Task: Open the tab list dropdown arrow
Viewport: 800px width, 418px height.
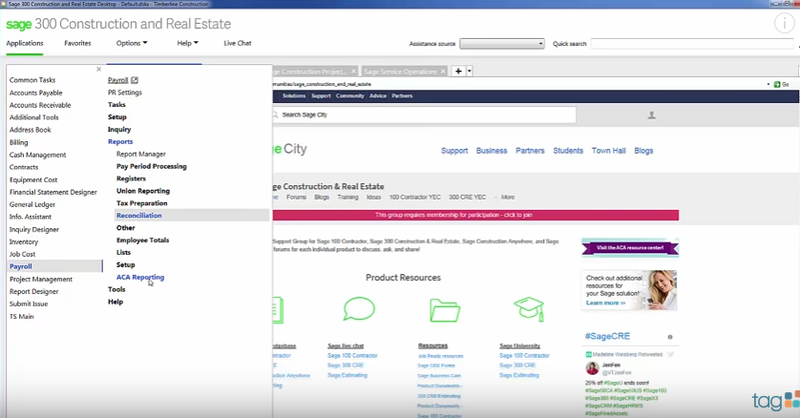Action: tap(469, 71)
